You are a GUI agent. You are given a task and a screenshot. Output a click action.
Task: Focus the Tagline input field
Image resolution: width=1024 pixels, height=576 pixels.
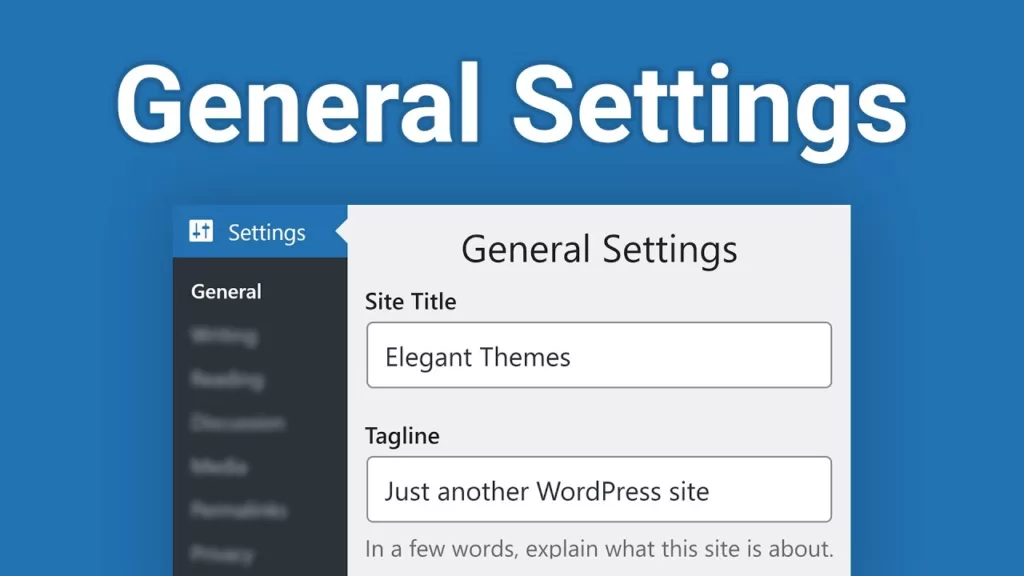coord(598,490)
